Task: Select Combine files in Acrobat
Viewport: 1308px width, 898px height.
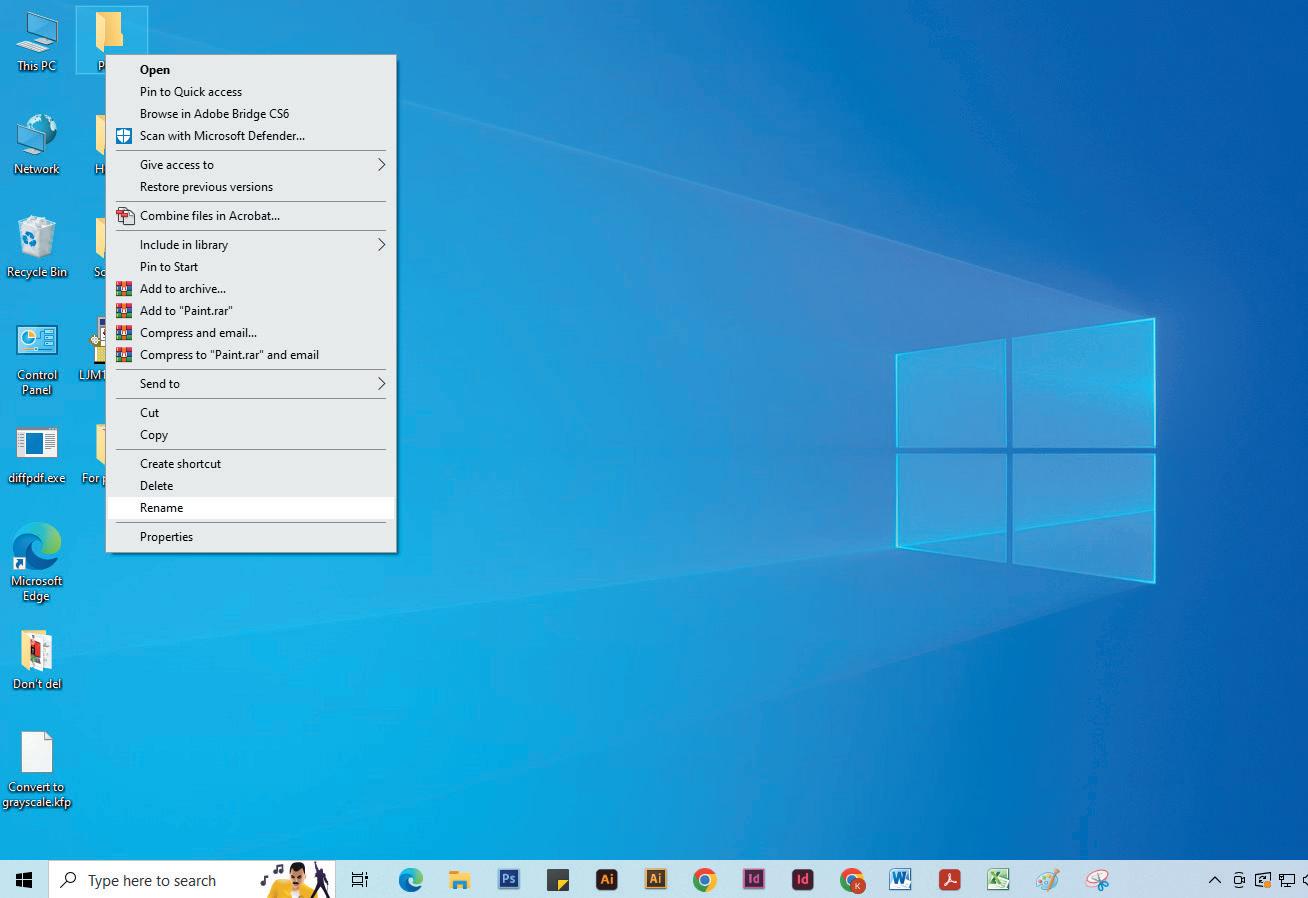Action: (251, 216)
